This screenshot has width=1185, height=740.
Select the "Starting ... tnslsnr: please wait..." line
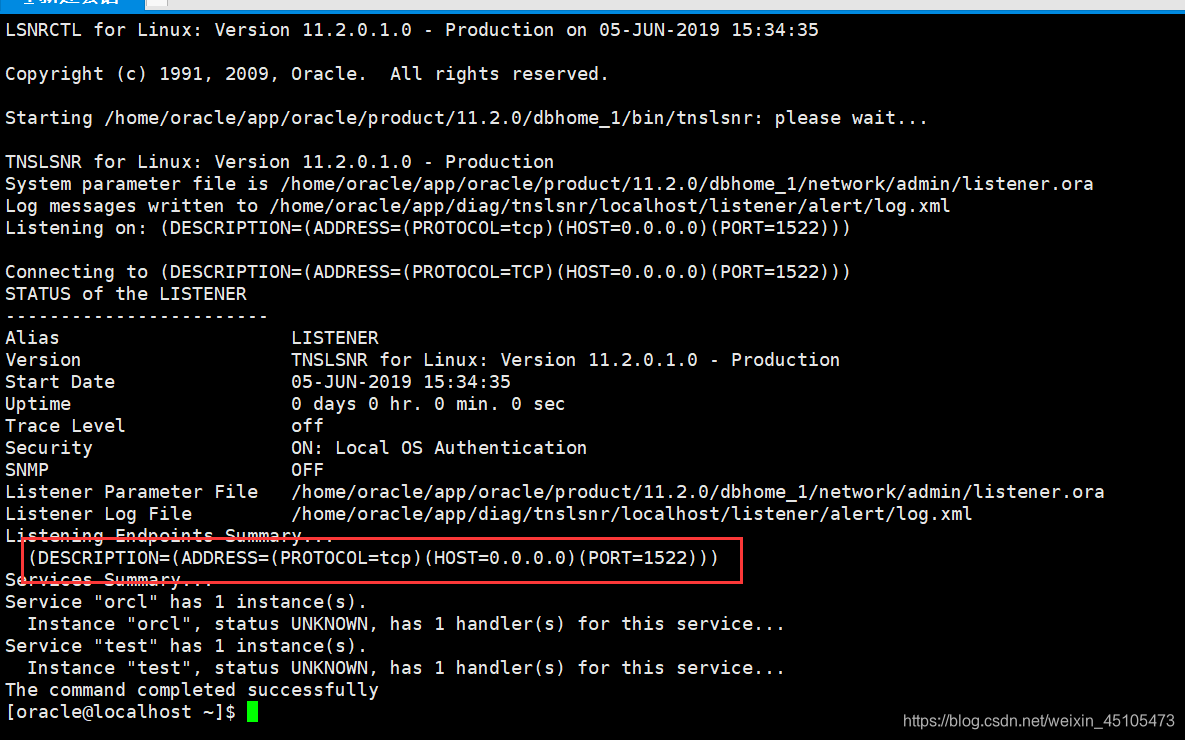pos(466,118)
